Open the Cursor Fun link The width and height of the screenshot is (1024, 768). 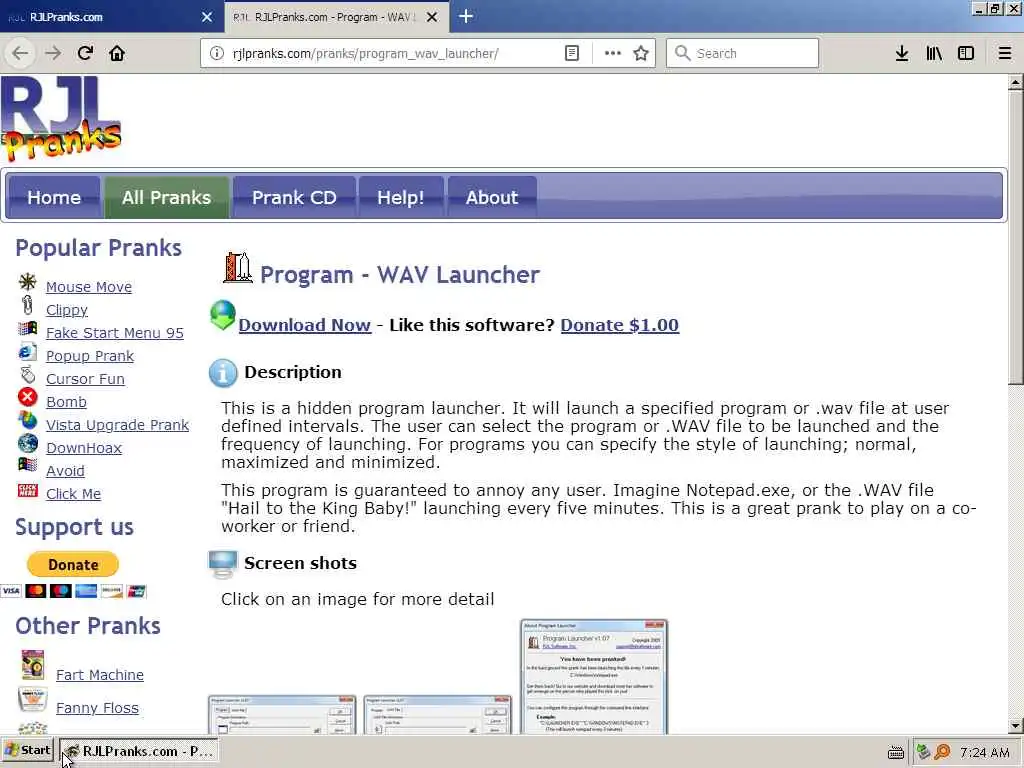pyautogui.click(x=85, y=379)
